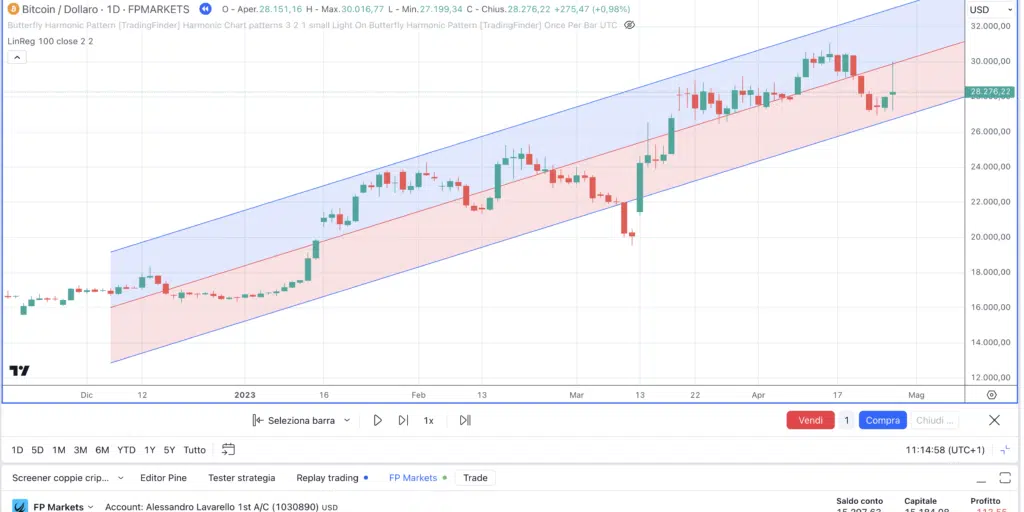This screenshot has height=512, width=1024.
Task: Click the 2023 label on time axis
Action: pos(245,395)
